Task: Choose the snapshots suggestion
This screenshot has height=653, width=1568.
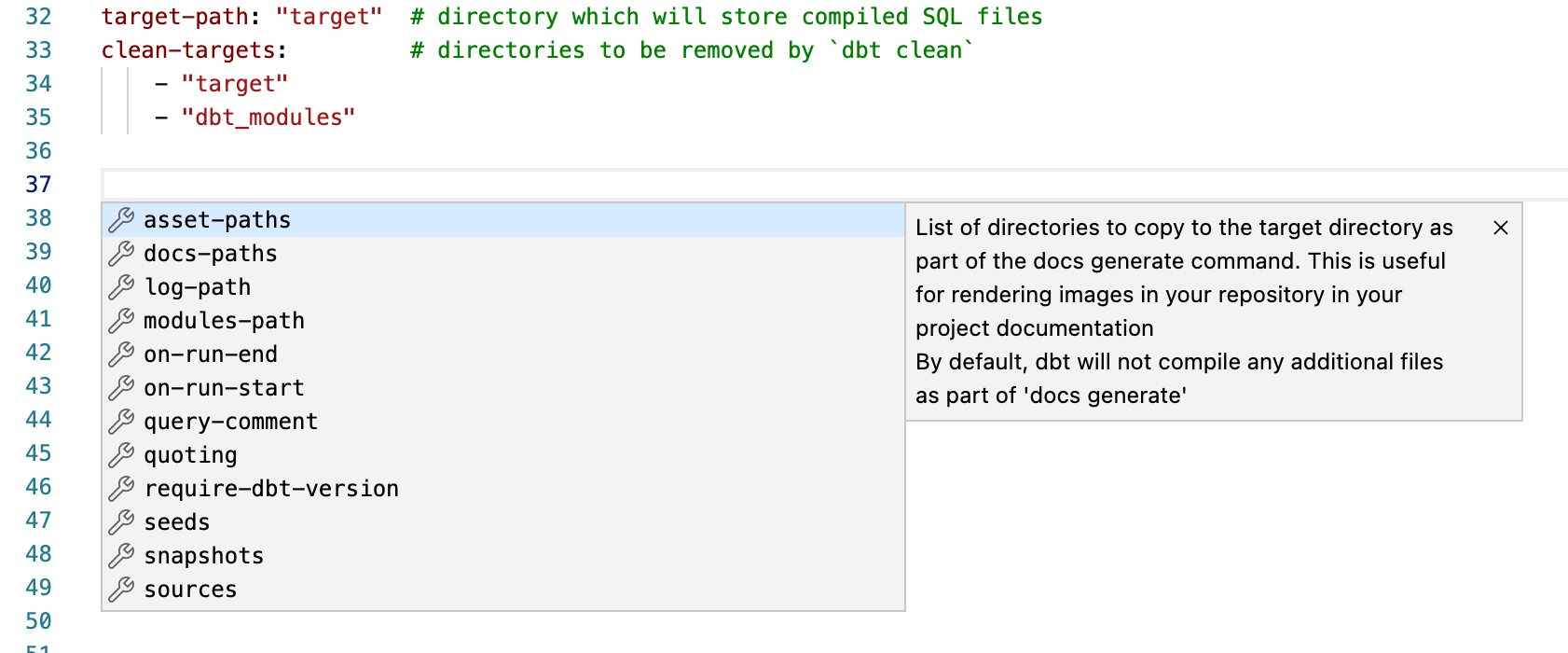Action: tap(503, 556)
